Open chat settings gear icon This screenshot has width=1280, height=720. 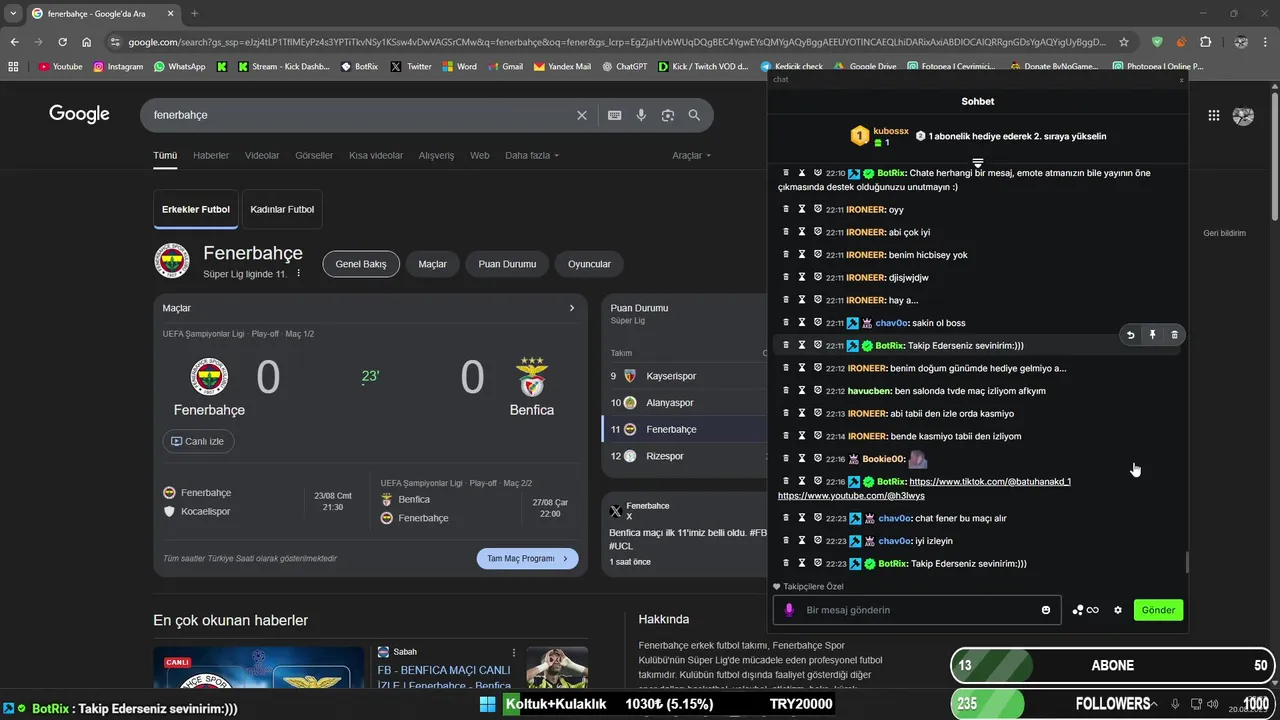(1118, 610)
